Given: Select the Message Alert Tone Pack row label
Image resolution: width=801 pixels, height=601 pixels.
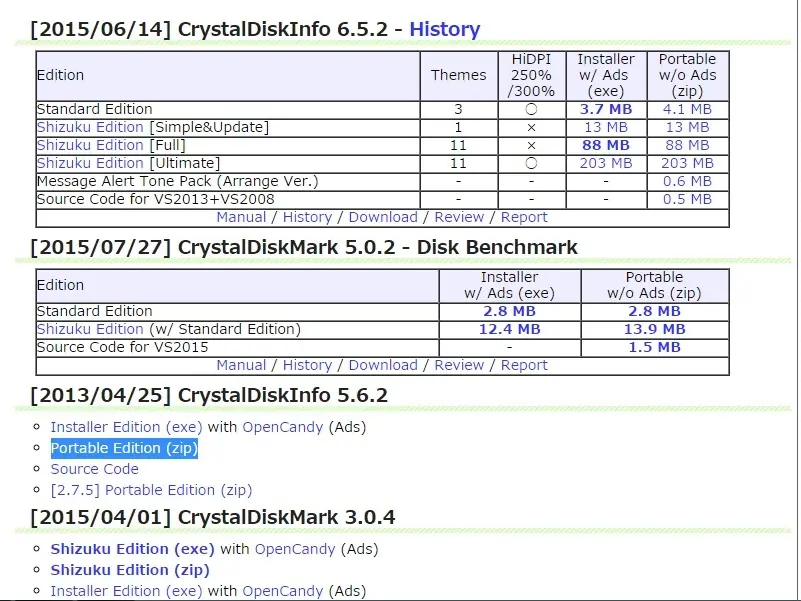Looking at the screenshot, I should [177, 181].
